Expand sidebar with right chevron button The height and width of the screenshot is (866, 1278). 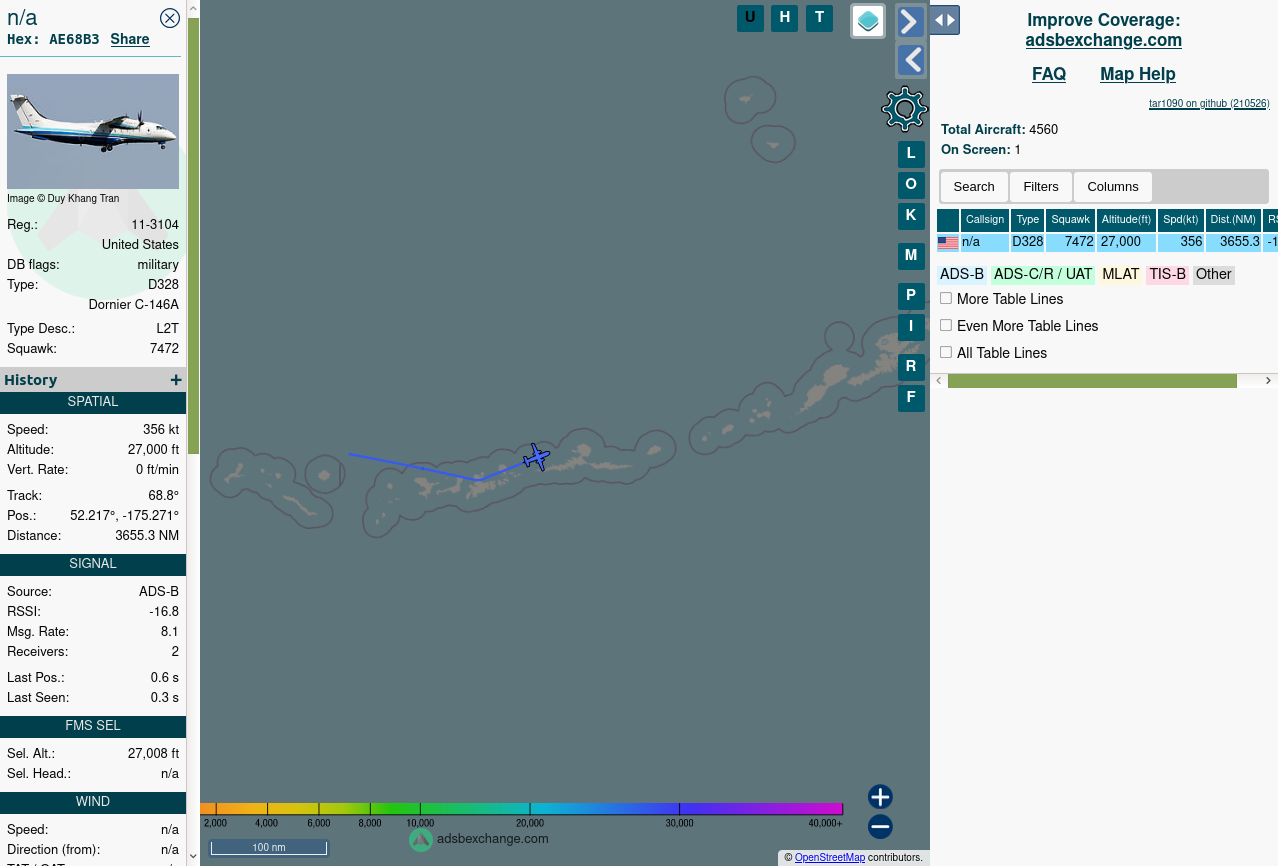[x=910, y=21]
